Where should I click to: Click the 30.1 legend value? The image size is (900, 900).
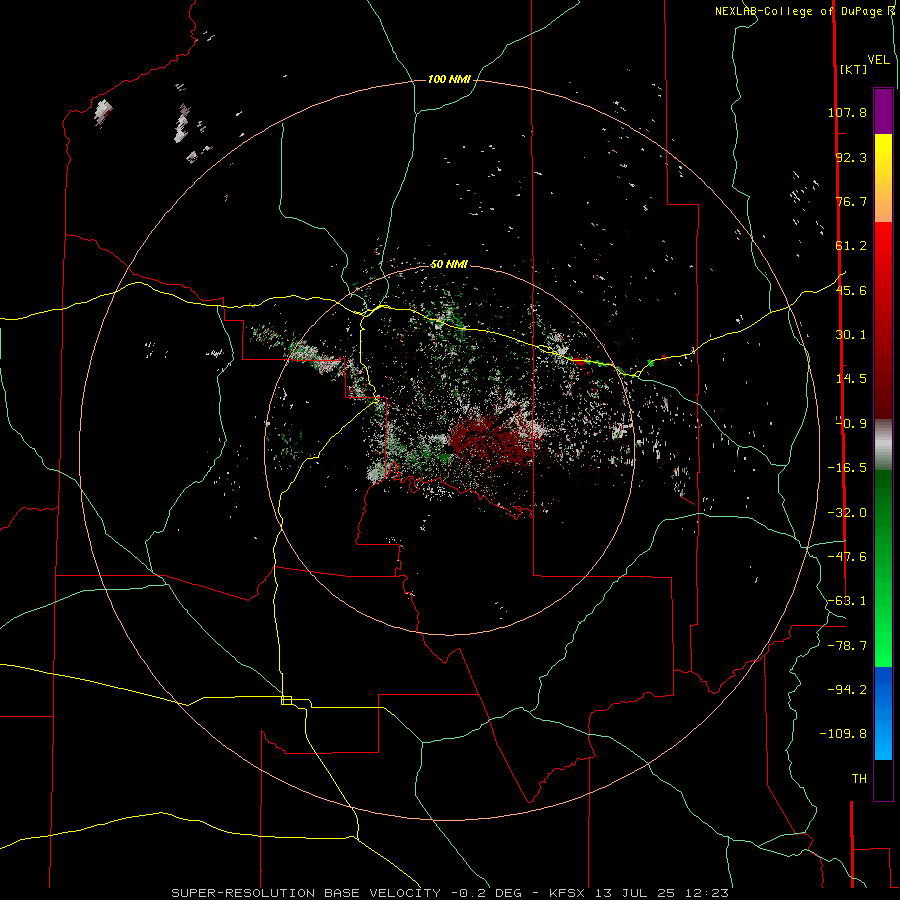pos(851,335)
